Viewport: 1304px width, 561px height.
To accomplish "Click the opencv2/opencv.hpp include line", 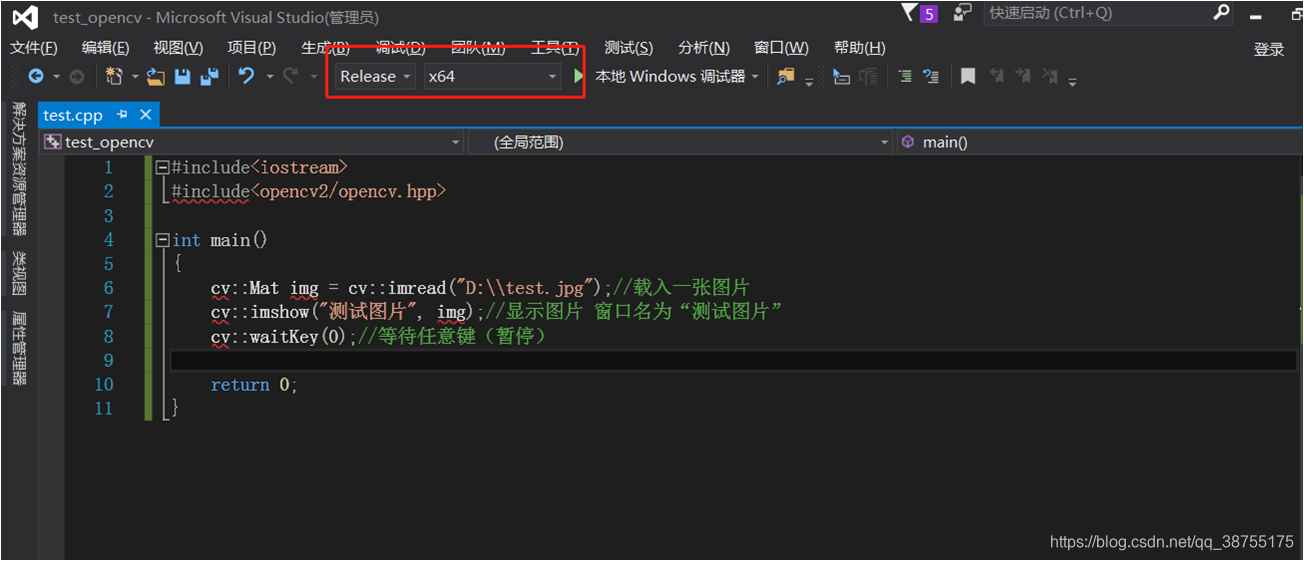I will click(x=309, y=192).
